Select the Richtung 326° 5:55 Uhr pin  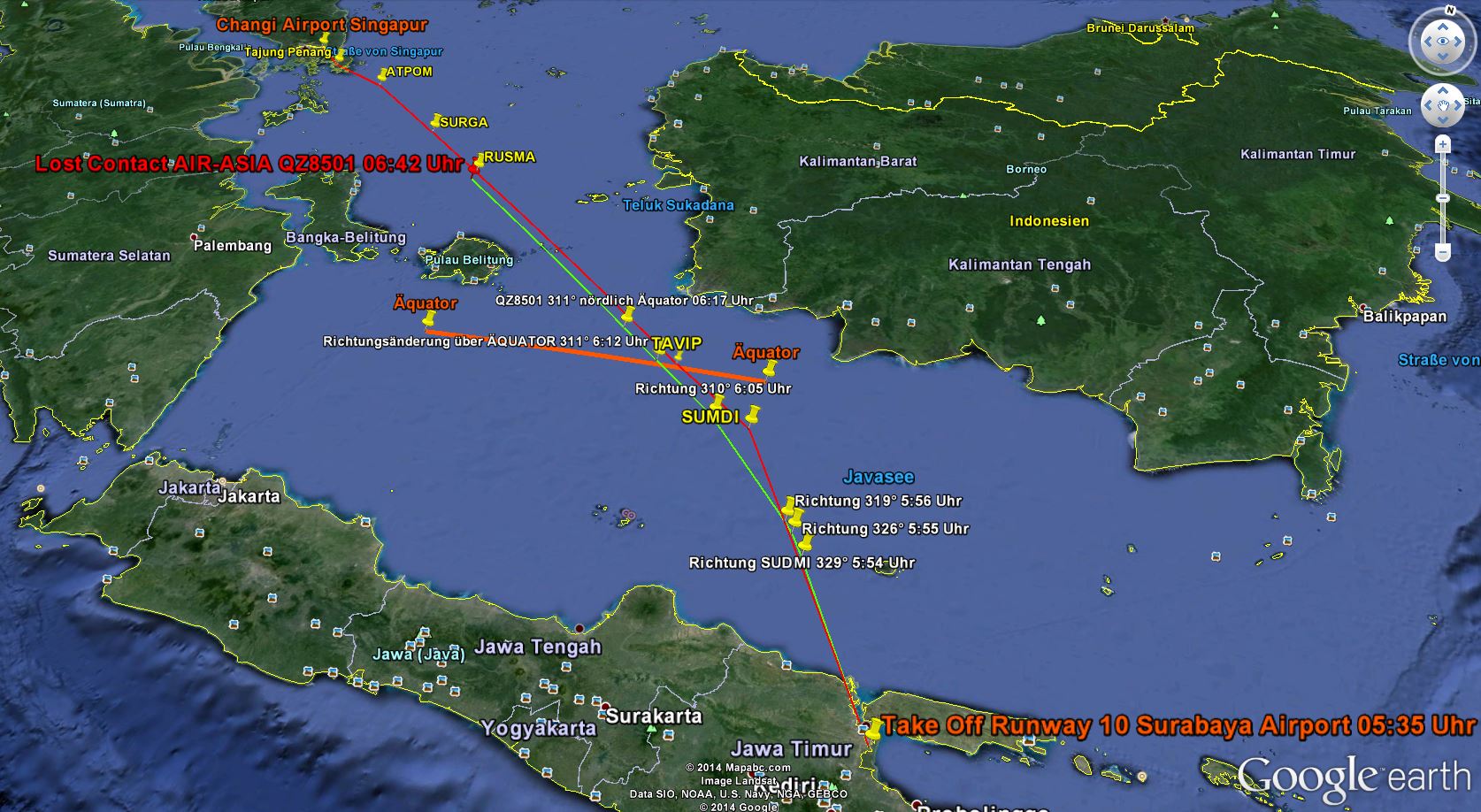tap(795, 517)
